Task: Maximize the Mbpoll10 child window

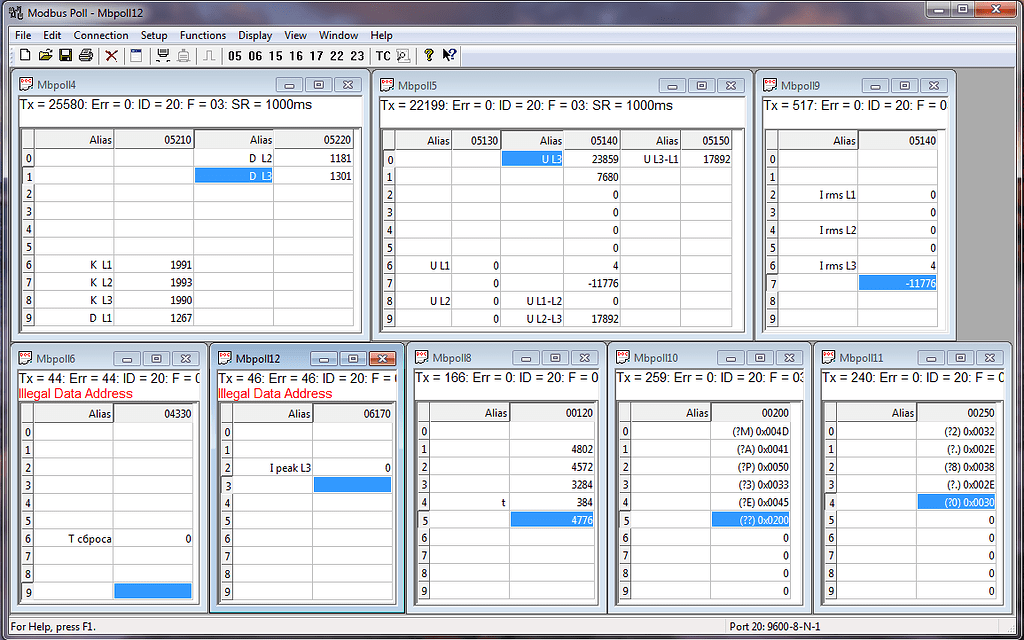Action: pyautogui.click(x=760, y=358)
